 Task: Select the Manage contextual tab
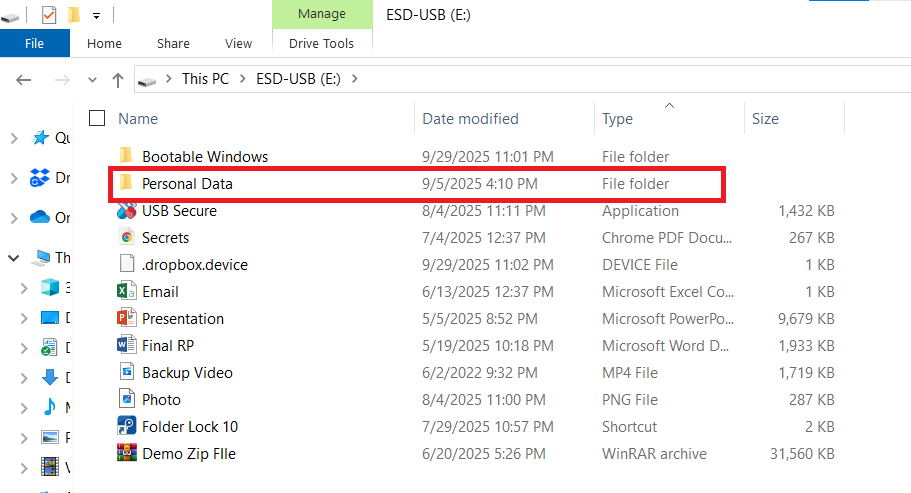[x=322, y=14]
